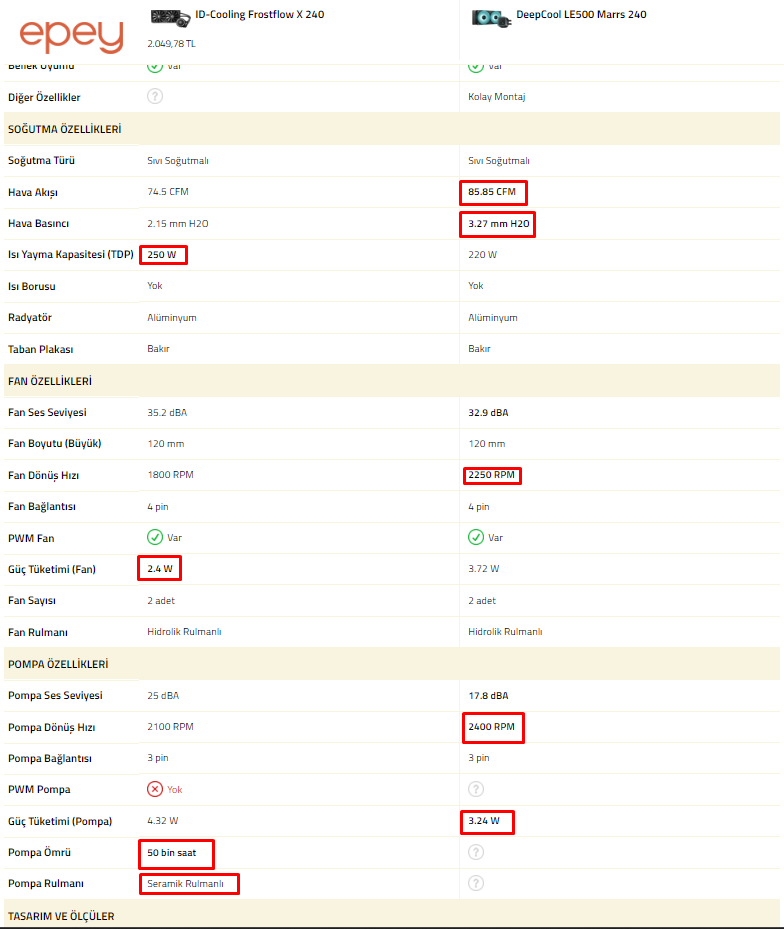Select the 4.32 W value
The height and width of the screenshot is (929, 784).
(x=162, y=821)
